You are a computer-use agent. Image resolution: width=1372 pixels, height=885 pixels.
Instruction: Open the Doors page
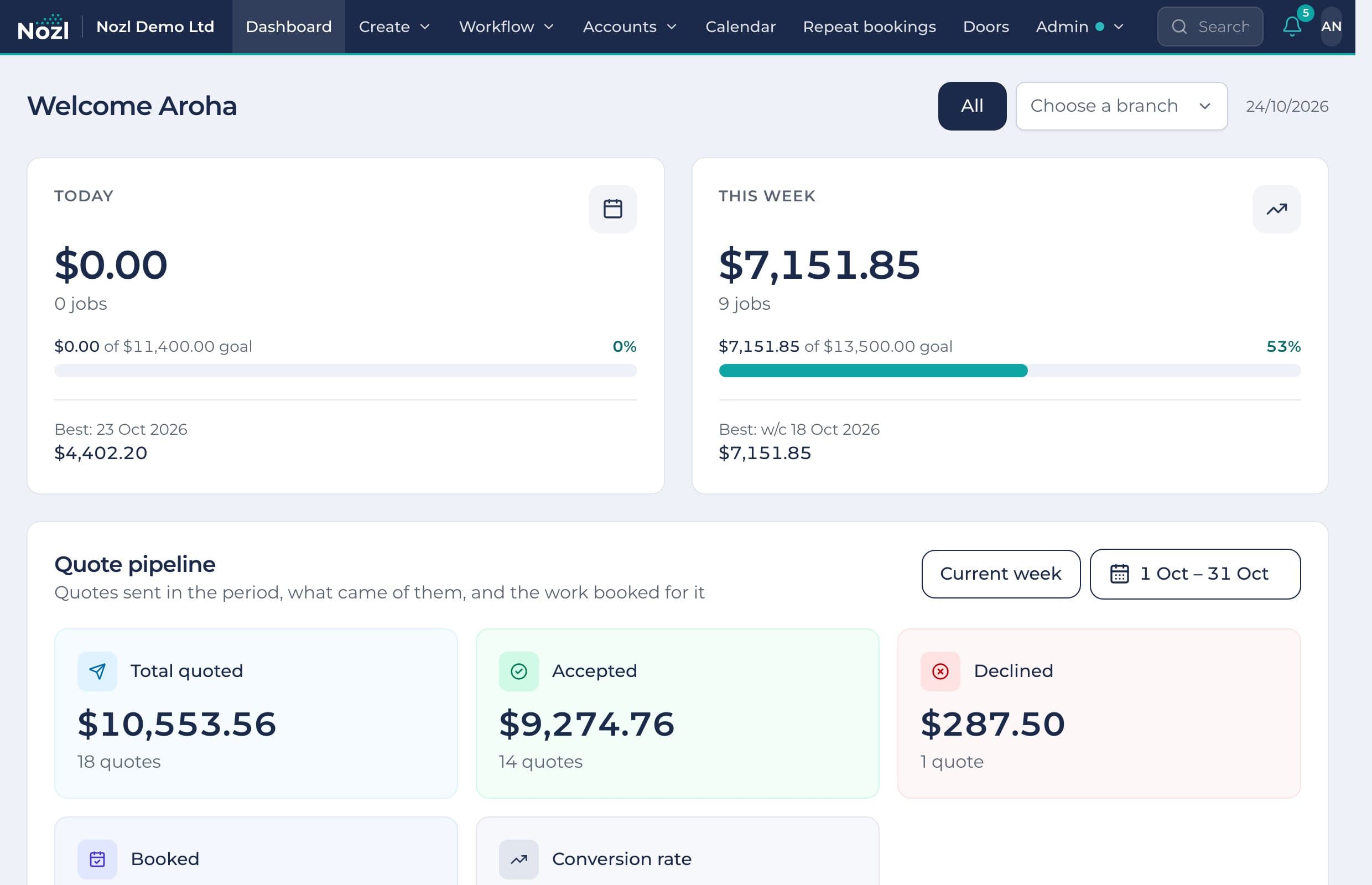click(x=986, y=27)
